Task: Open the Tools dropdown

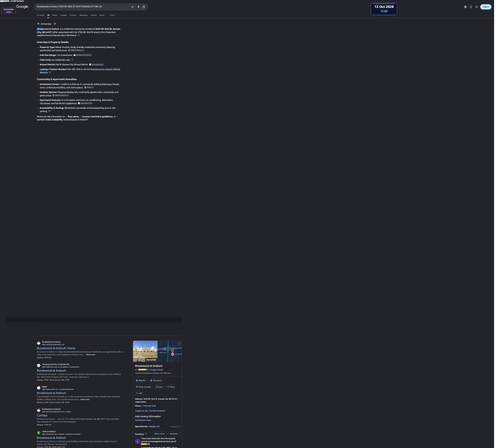Action: (113, 15)
